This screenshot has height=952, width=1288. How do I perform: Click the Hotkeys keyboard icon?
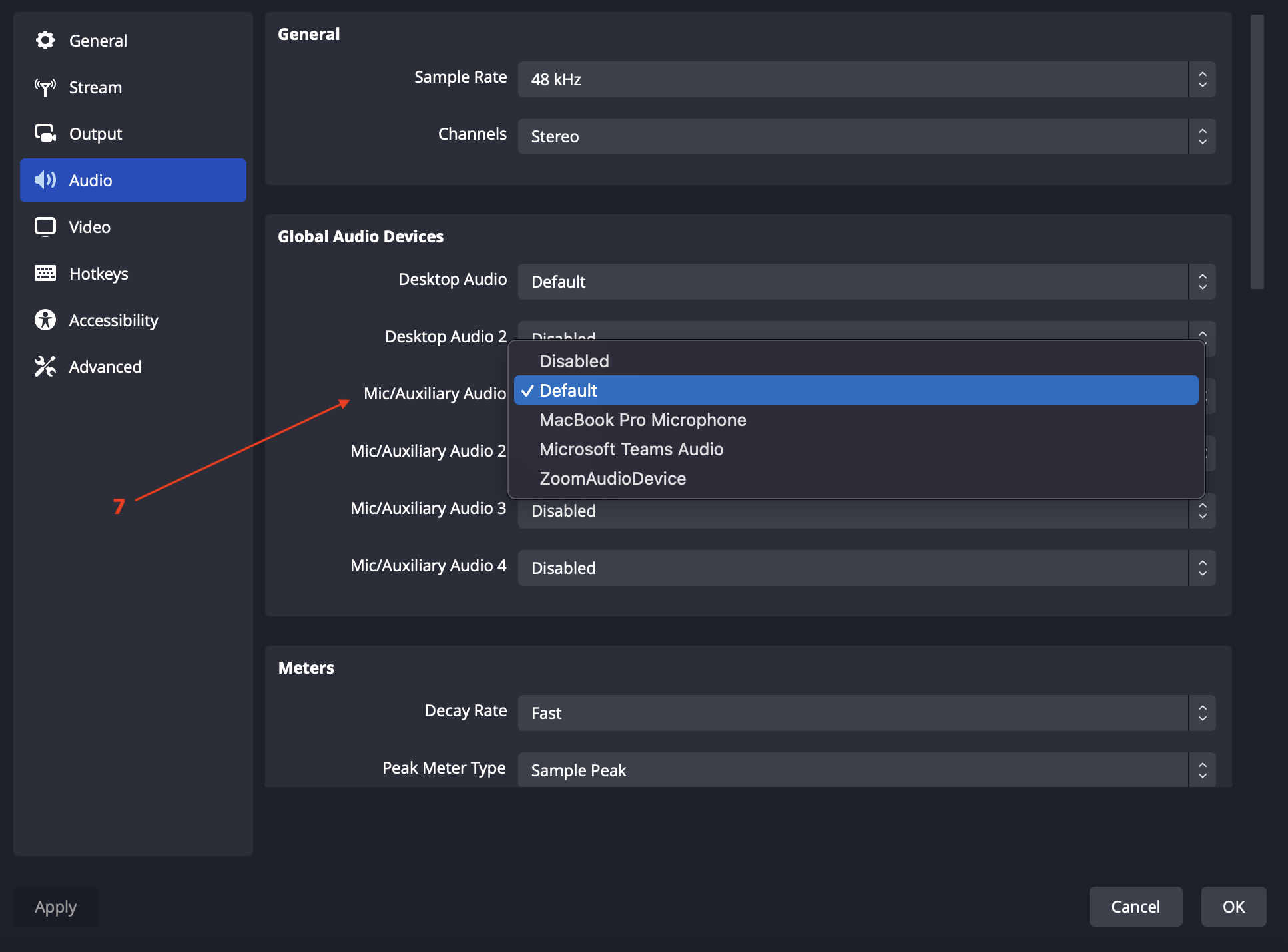pyautogui.click(x=45, y=274)
